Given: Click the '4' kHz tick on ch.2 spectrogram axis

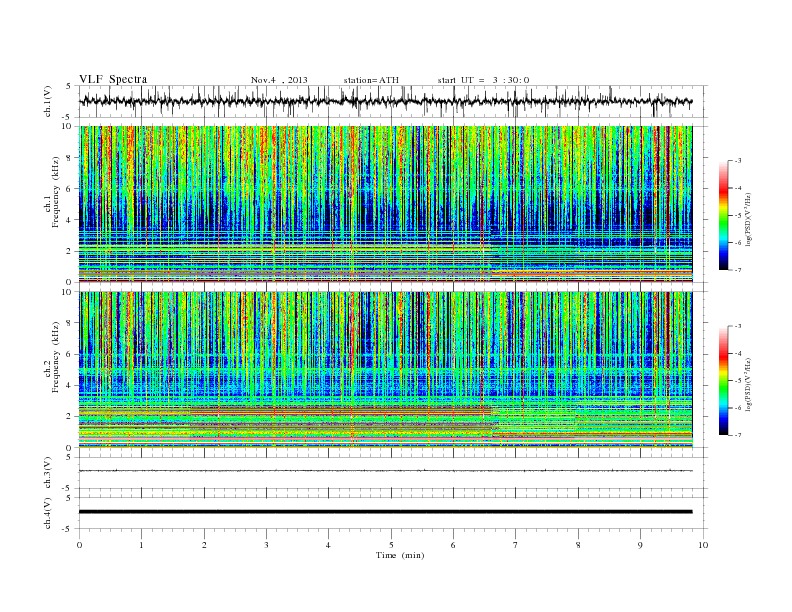Looking at the screenshot, I should [70, 386].
